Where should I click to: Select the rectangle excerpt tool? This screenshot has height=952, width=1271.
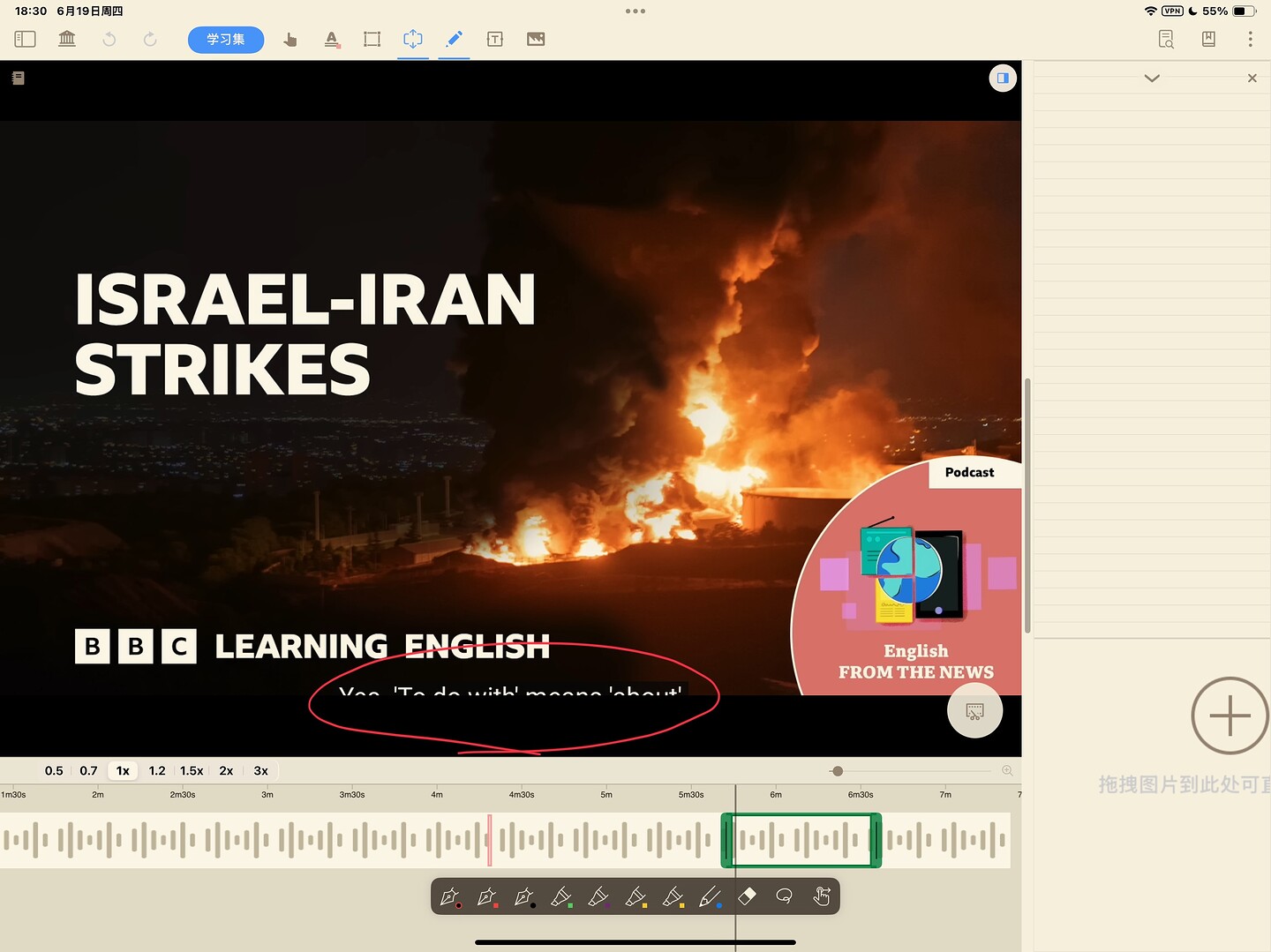tap(372, 39)
